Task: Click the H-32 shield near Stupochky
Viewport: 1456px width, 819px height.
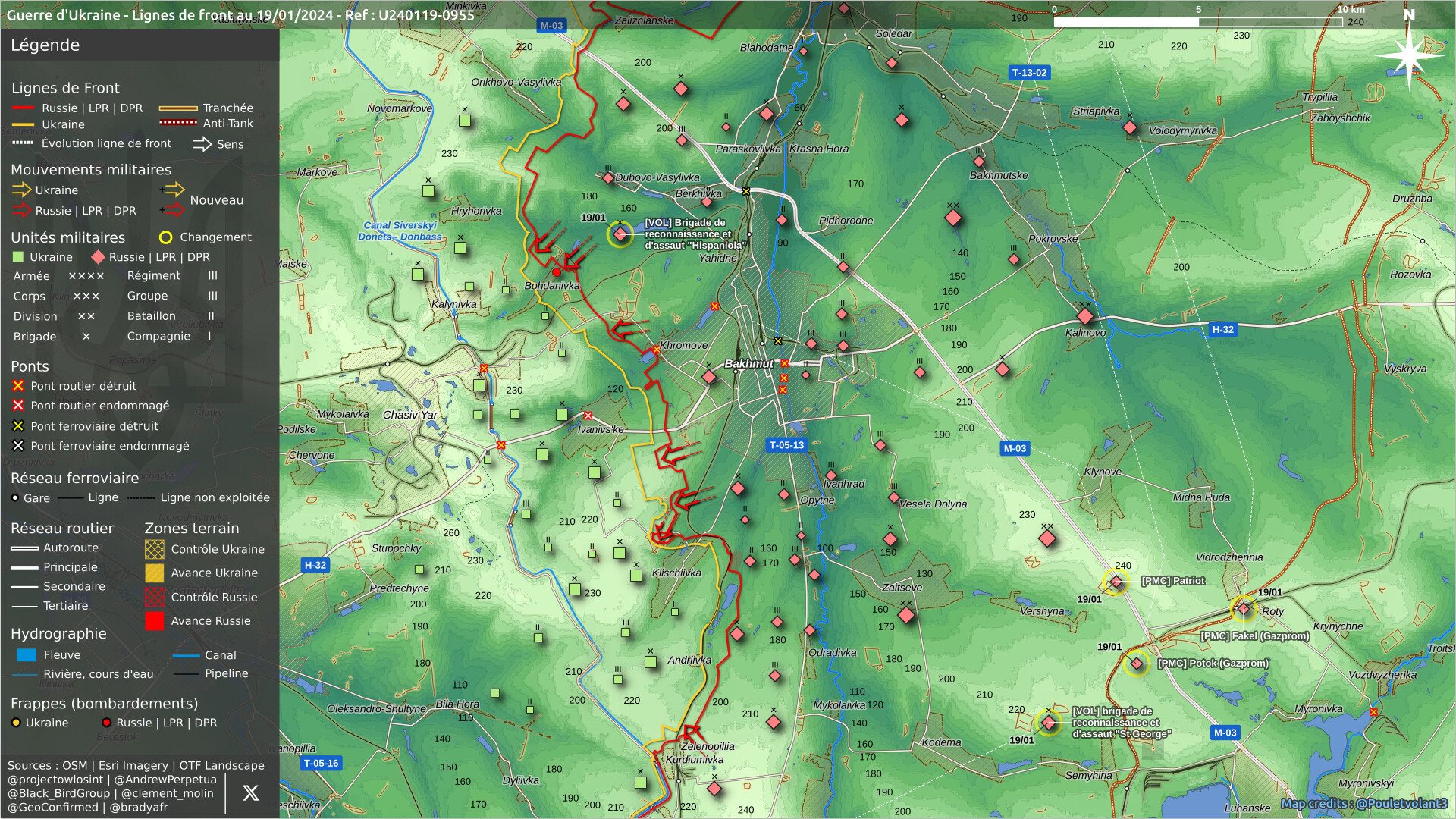Action: click(x=315, y=565)
